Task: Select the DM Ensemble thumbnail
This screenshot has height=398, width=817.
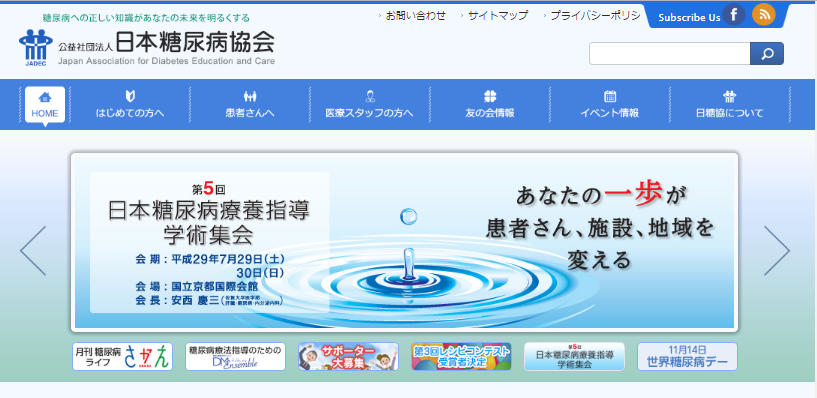Action: coord(236,356)
